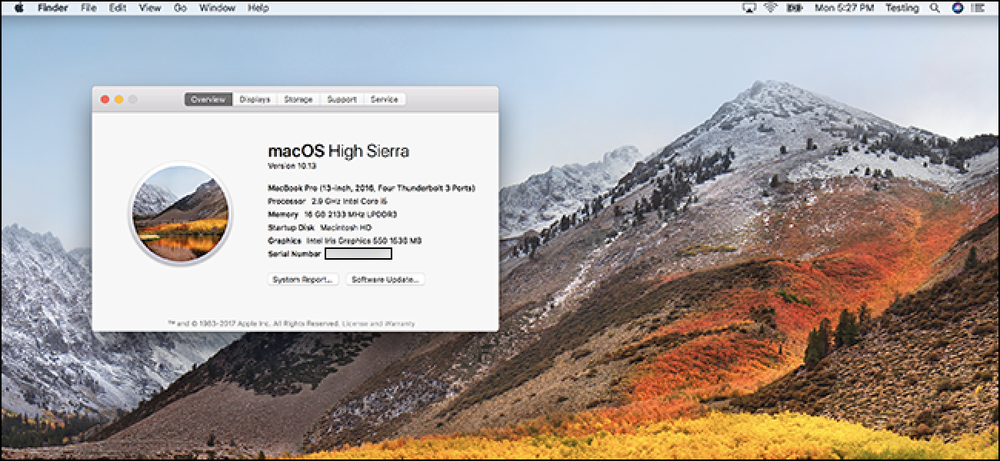The image size is (1000, 461).
Task: Close the About This Mac window
Action: (x=105, y=99)
